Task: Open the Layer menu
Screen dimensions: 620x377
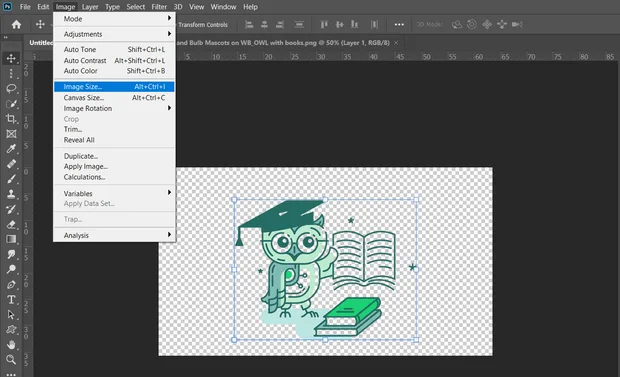Action: click(90, 7)
